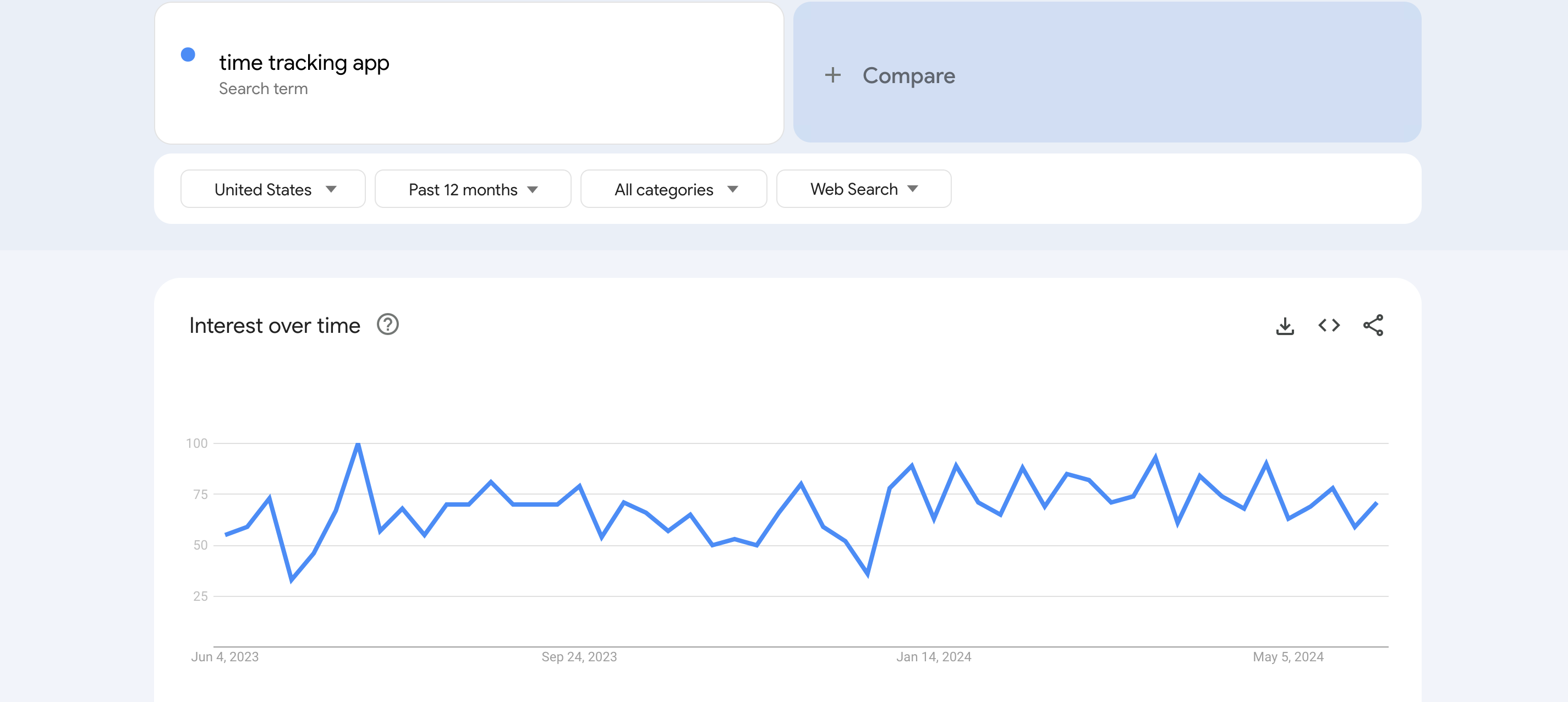
Task: Share the interest over time chart
Action: pyautogui.click(x=1373, y=326)
